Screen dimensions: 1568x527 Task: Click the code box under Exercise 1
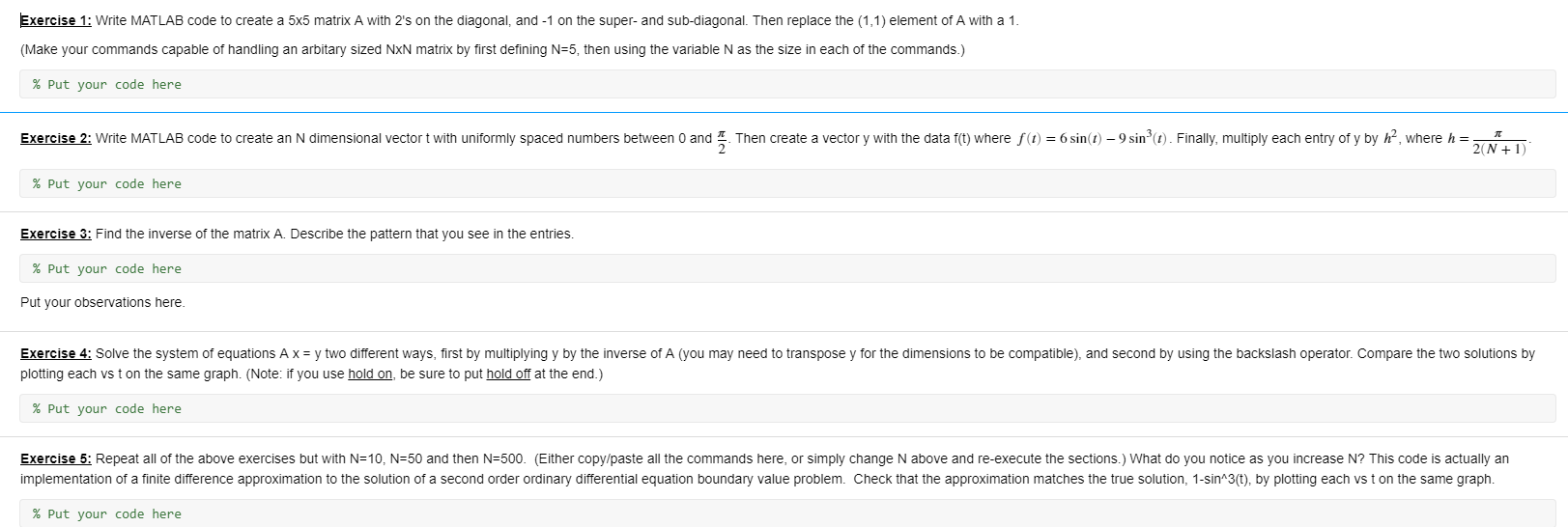pos(787,84)
